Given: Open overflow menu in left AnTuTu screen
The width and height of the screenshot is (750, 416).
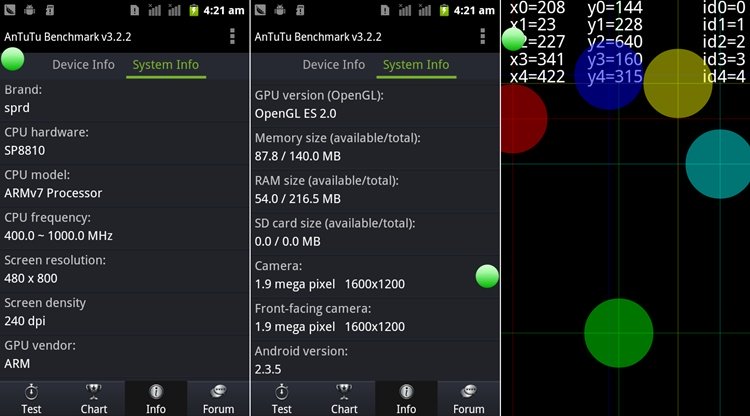Looking at the screenshot, I should point(232,37).
